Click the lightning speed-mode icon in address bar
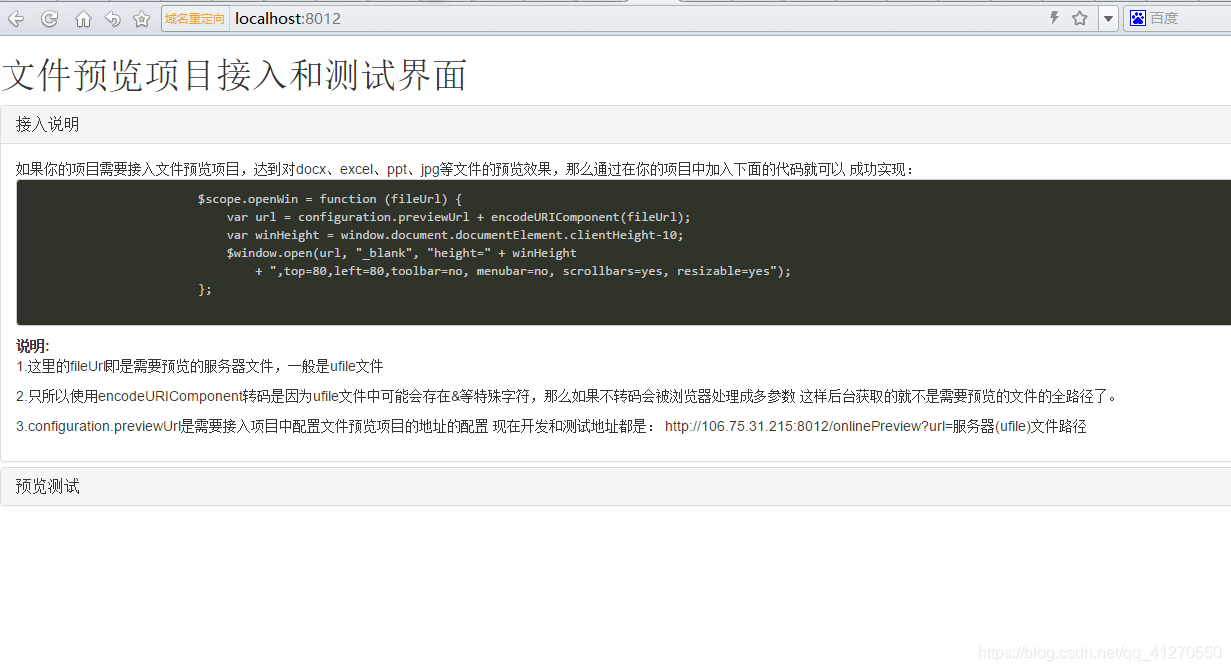 (x=1054, y=18)
